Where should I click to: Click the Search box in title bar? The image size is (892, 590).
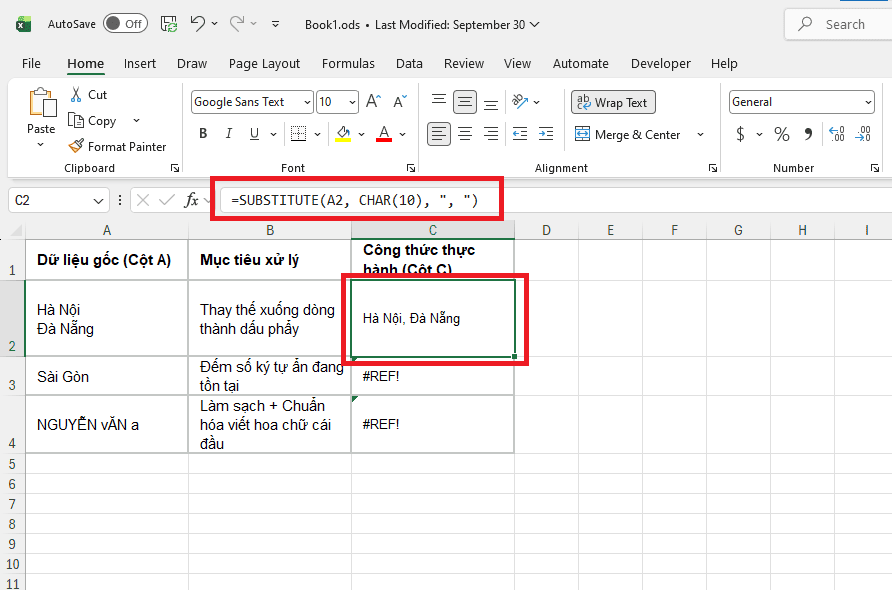point(839,24)
